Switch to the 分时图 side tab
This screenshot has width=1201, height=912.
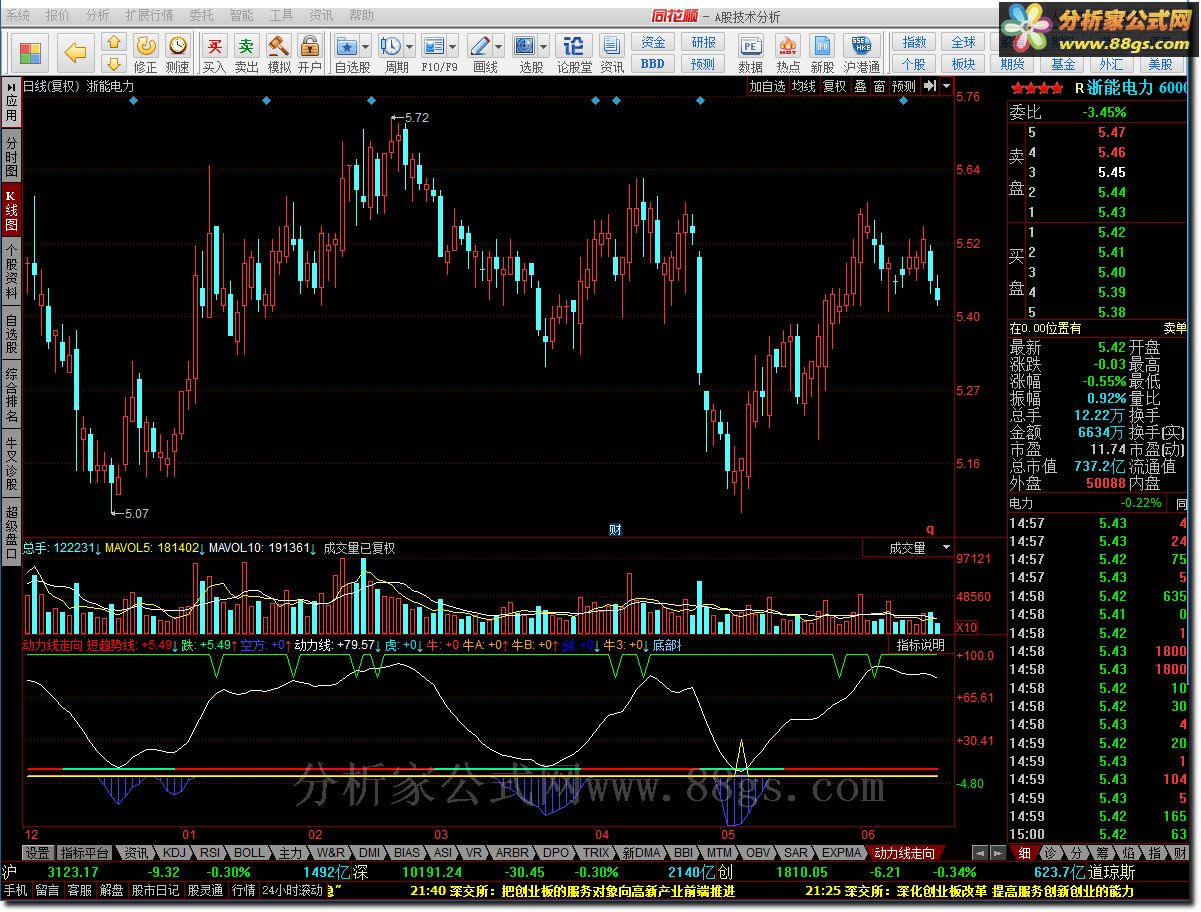point(11,158)
